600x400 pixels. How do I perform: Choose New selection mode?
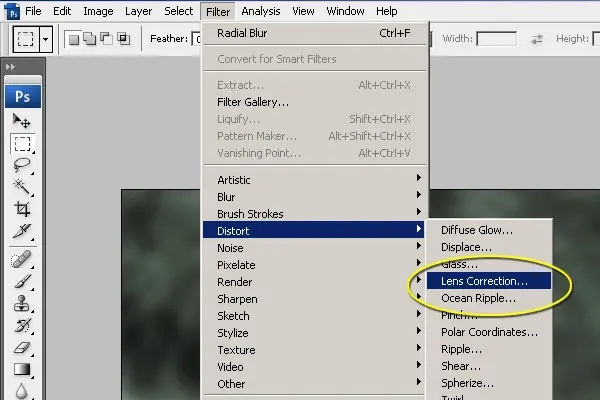[73, 39]
